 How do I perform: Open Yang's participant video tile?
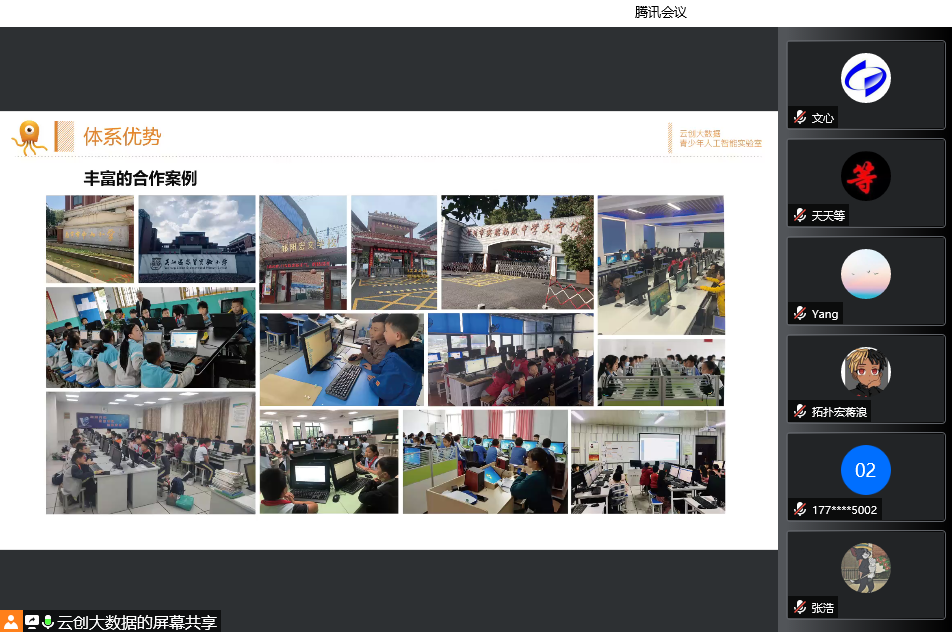point(865,274)
